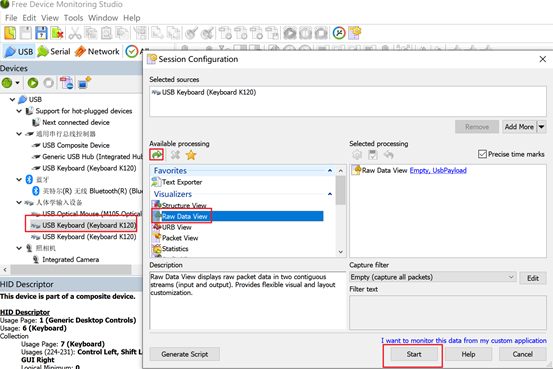Click the Cut scissors icon
The image size is (553, 369).
[75, 33]
